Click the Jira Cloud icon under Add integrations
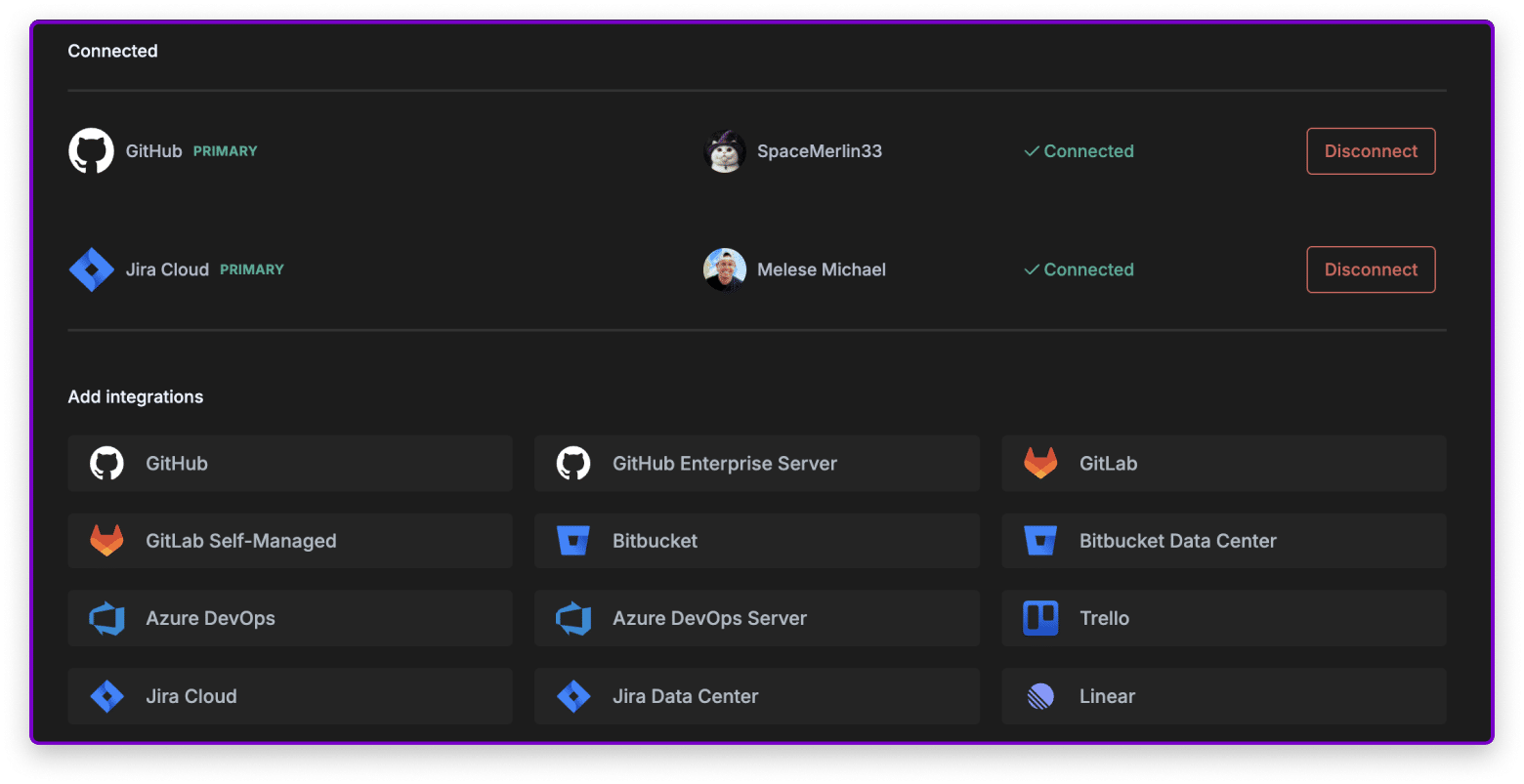Viewport: 1524px width, 784px height. (106, 696)
